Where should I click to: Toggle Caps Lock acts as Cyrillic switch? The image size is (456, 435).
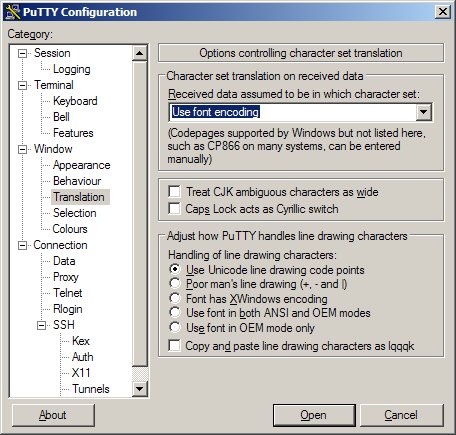tap(174, 209)
